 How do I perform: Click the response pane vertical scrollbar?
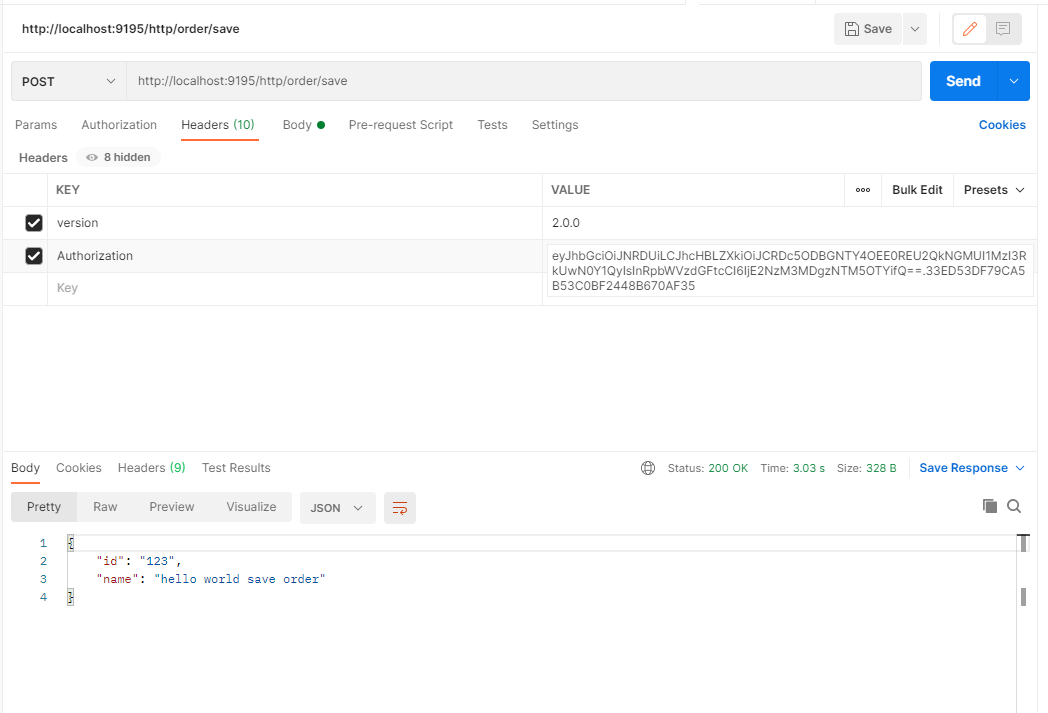click(x=1023, y=596)
